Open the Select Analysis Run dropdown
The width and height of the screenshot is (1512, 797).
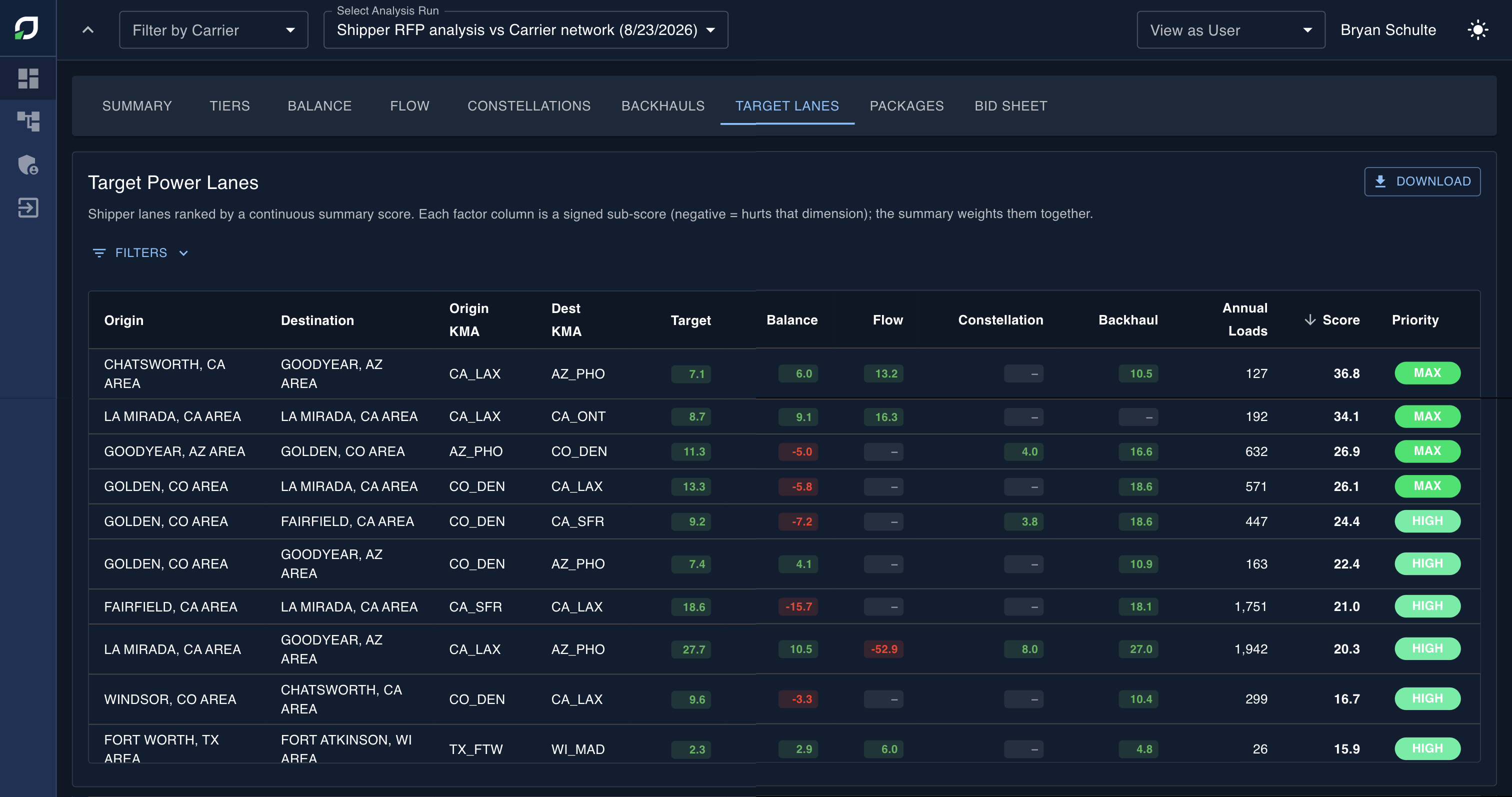(x=526, y=30)
